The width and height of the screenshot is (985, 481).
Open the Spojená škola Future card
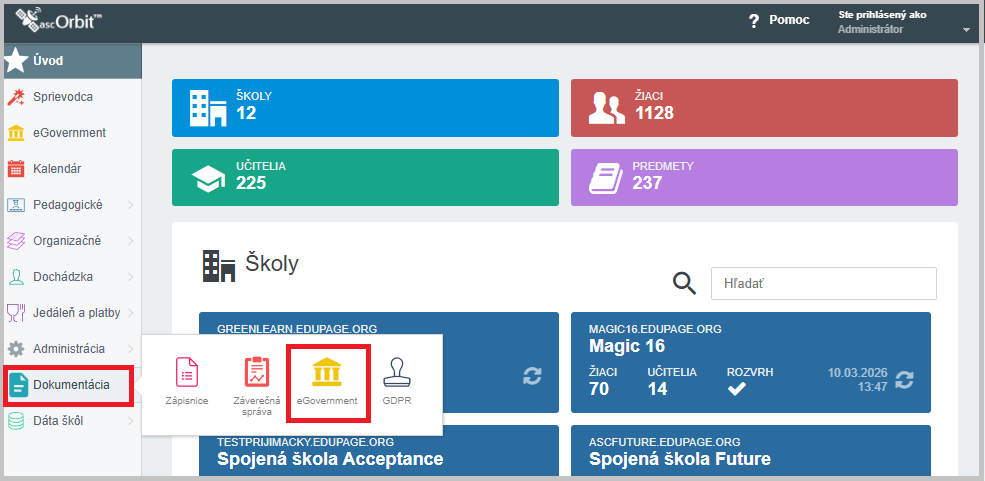pos(750,452)
